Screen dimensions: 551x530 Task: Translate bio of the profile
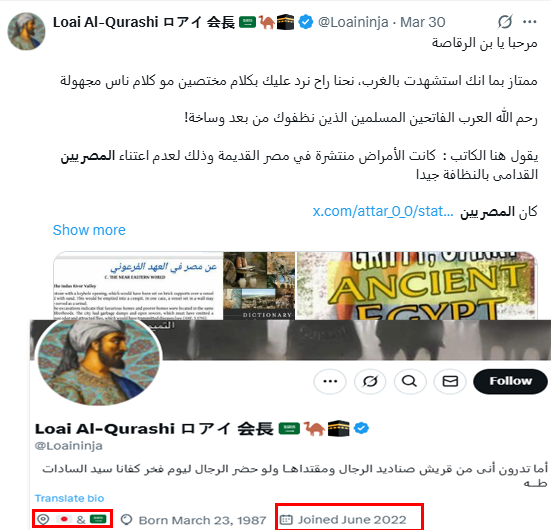[x=69, y=498]
